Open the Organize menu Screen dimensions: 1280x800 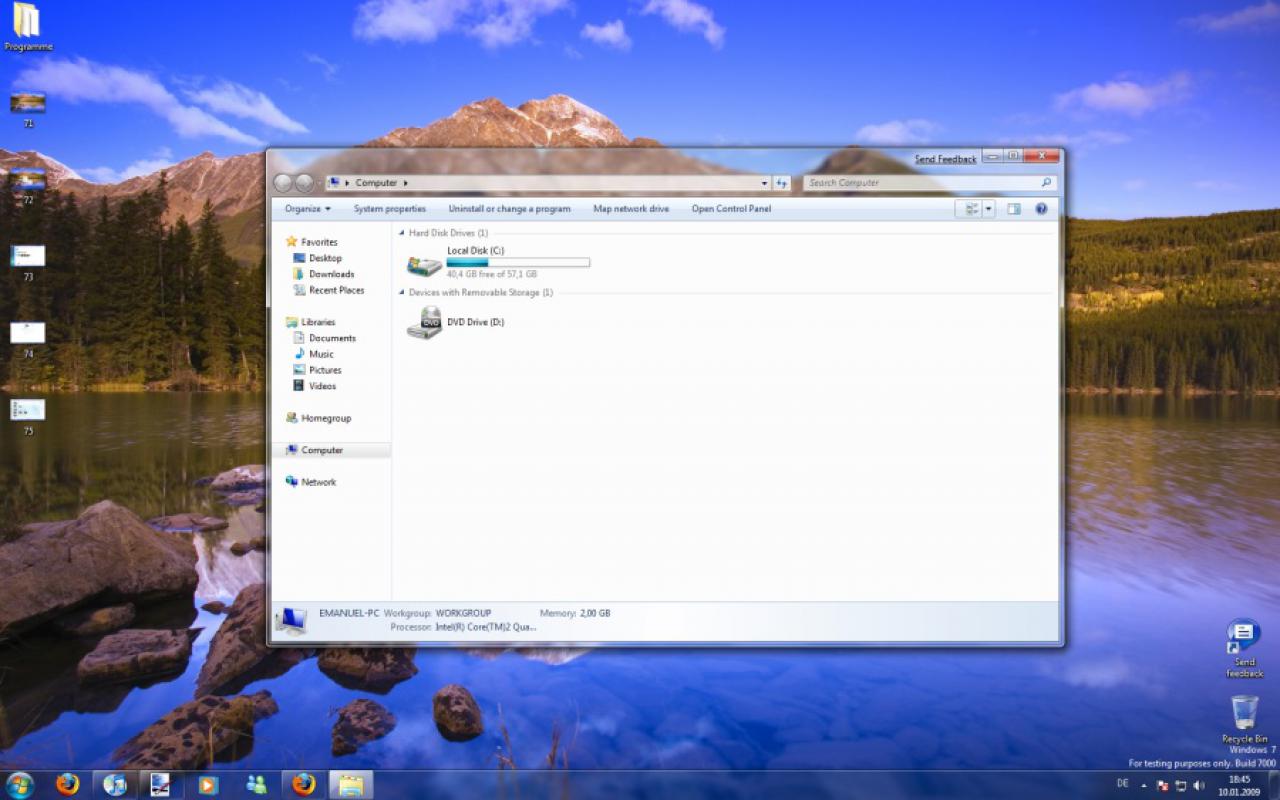coord(307,209)
